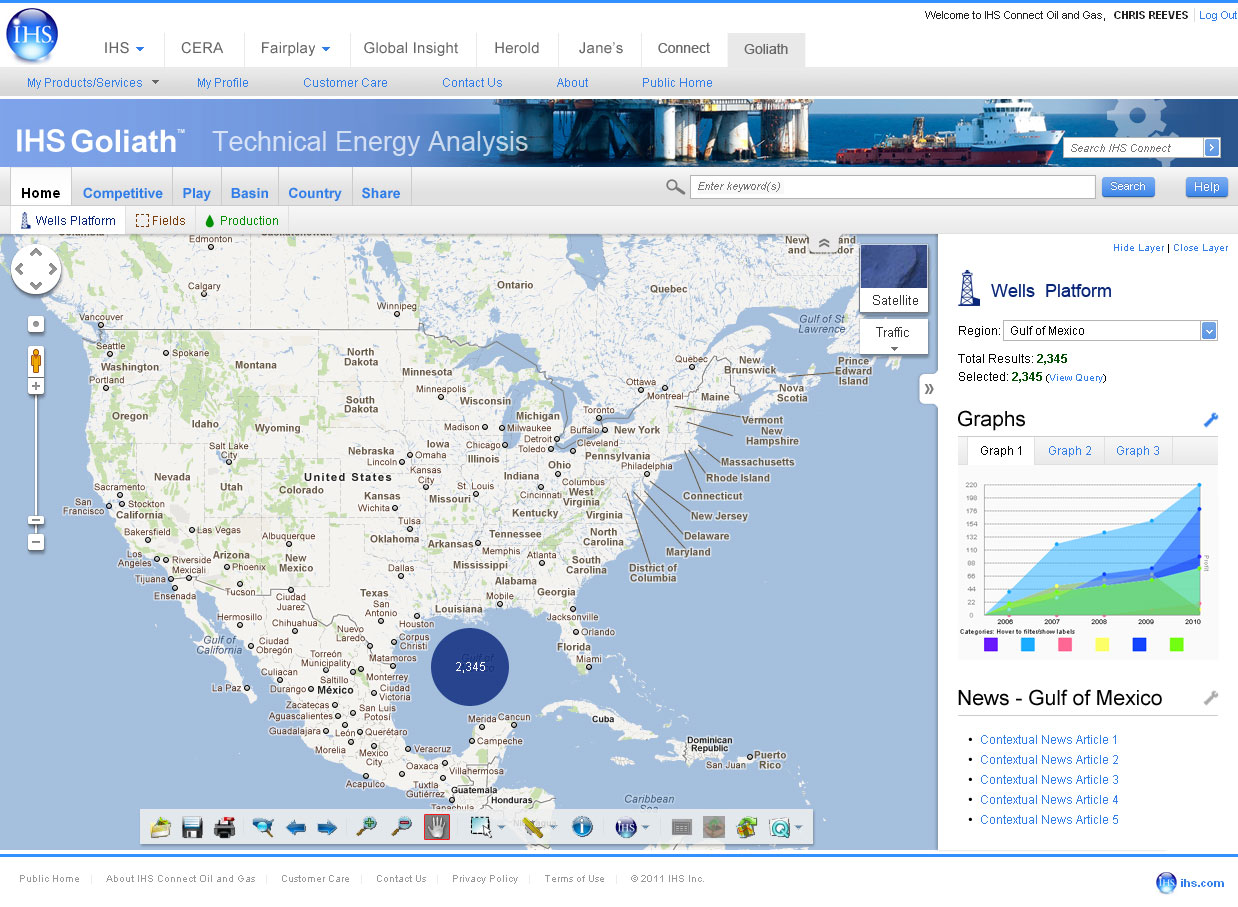The image size is (1238, 907).
Task: Select the zoom out magnifier tool
Action: pyautogui.click(x=401, y=827)
